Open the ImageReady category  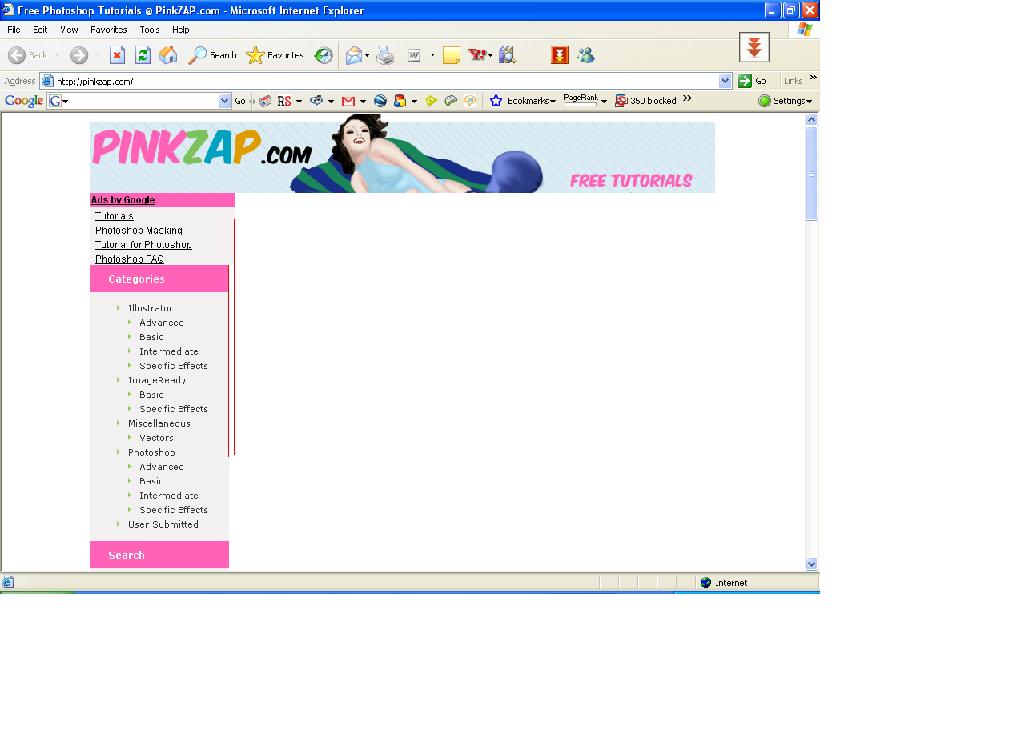(x=157, y=380)
